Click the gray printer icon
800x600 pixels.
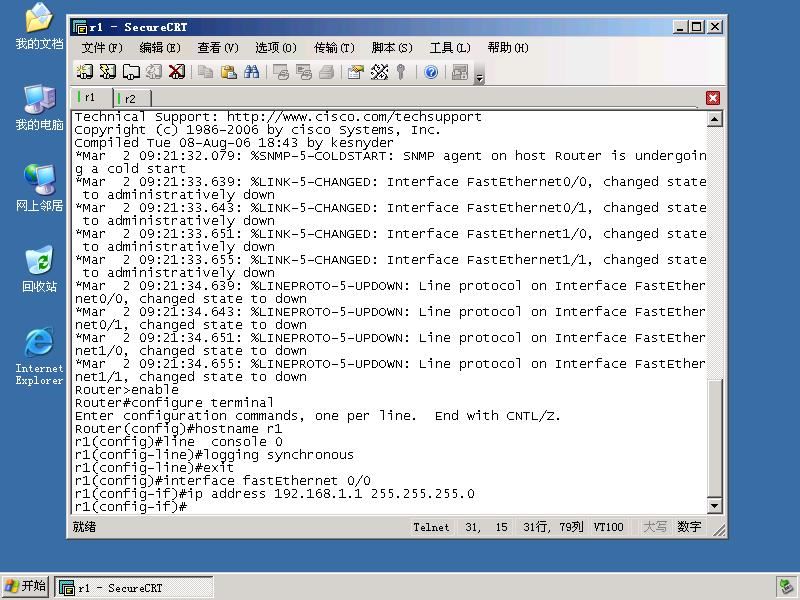tap(327, 72)
